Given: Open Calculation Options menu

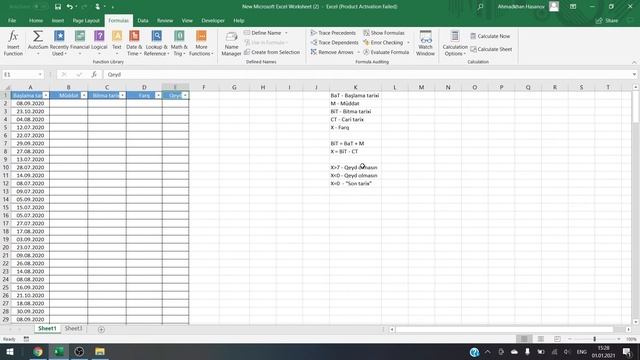Looking at the screenshot, I should [x=455, y=43].
